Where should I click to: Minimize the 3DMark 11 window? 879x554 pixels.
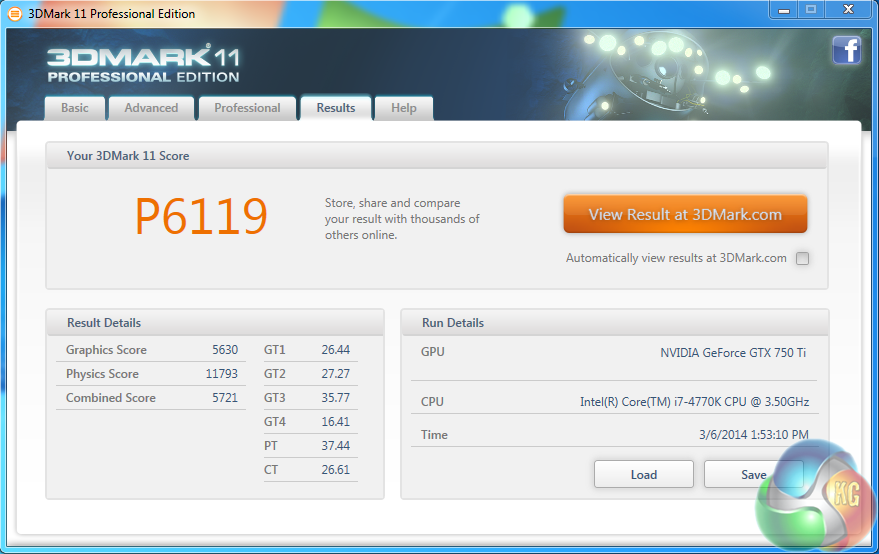click(784, 10)
